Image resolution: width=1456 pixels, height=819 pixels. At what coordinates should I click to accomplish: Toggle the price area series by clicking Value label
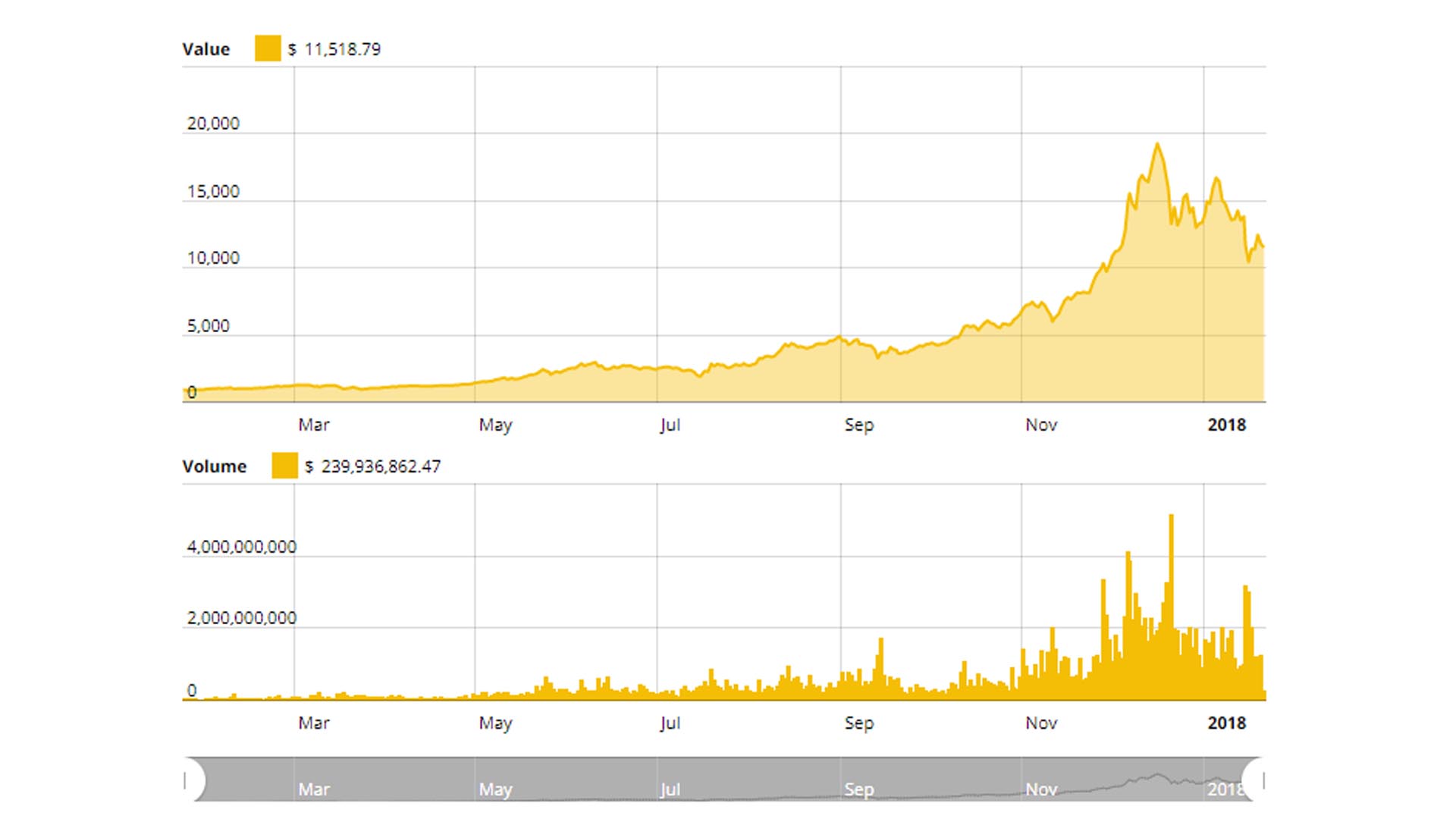(206, 48)
